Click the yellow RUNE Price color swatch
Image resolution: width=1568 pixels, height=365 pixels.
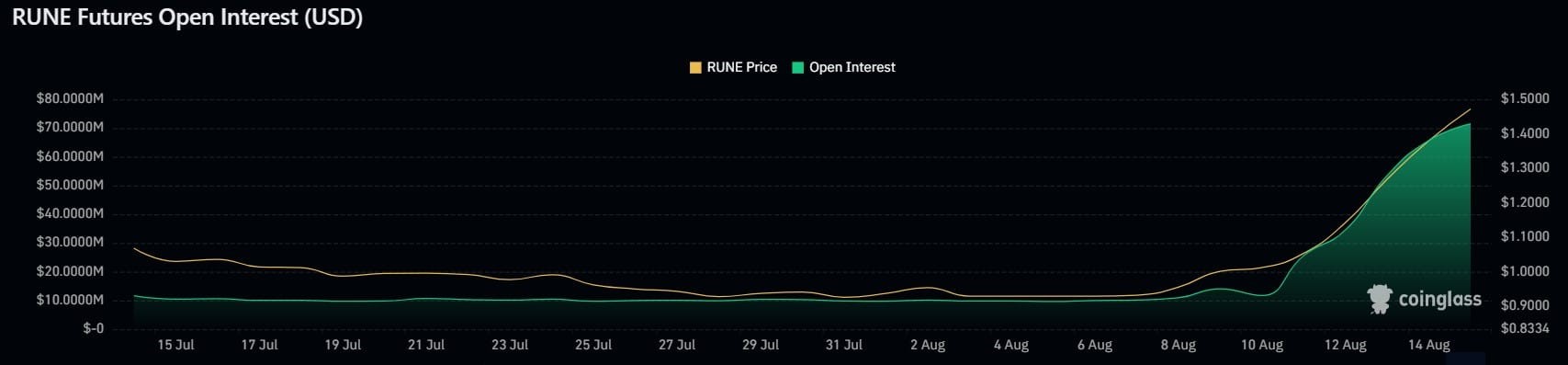tap(695, 67)
